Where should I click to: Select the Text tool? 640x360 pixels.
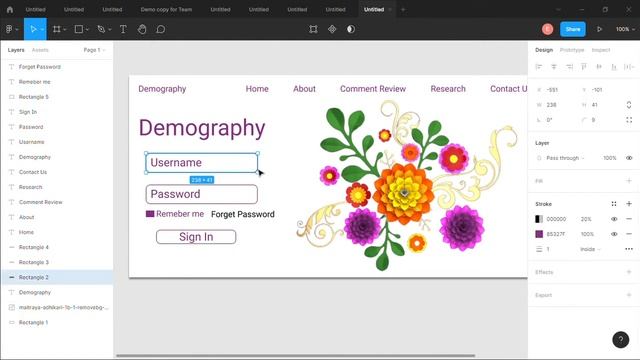[x=123, y=29]
